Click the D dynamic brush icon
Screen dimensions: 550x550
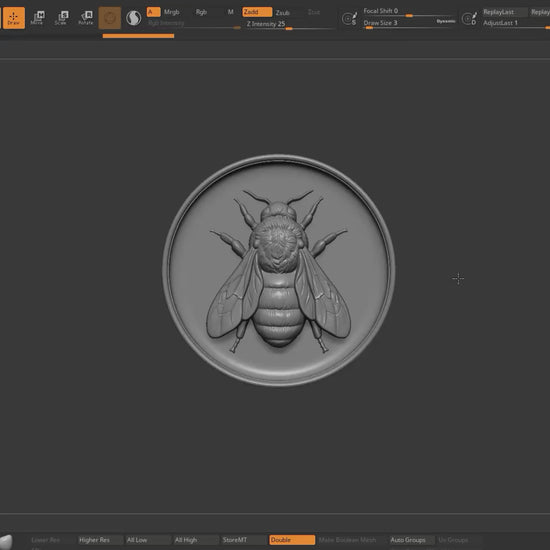tap(469, 18)
